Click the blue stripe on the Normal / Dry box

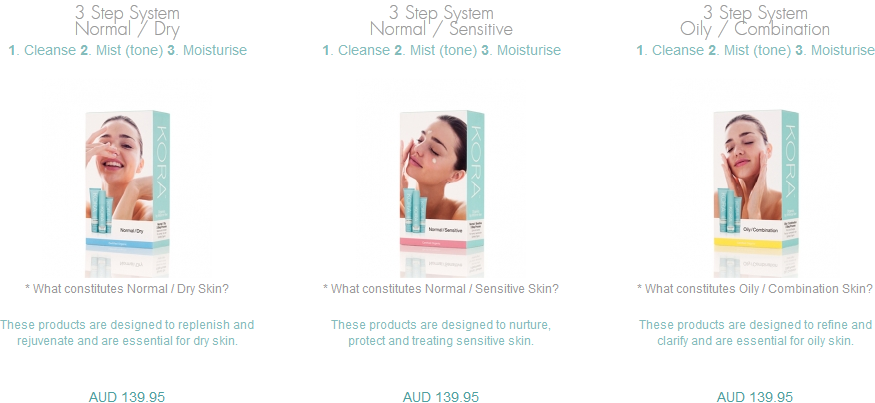coord(127,243)
